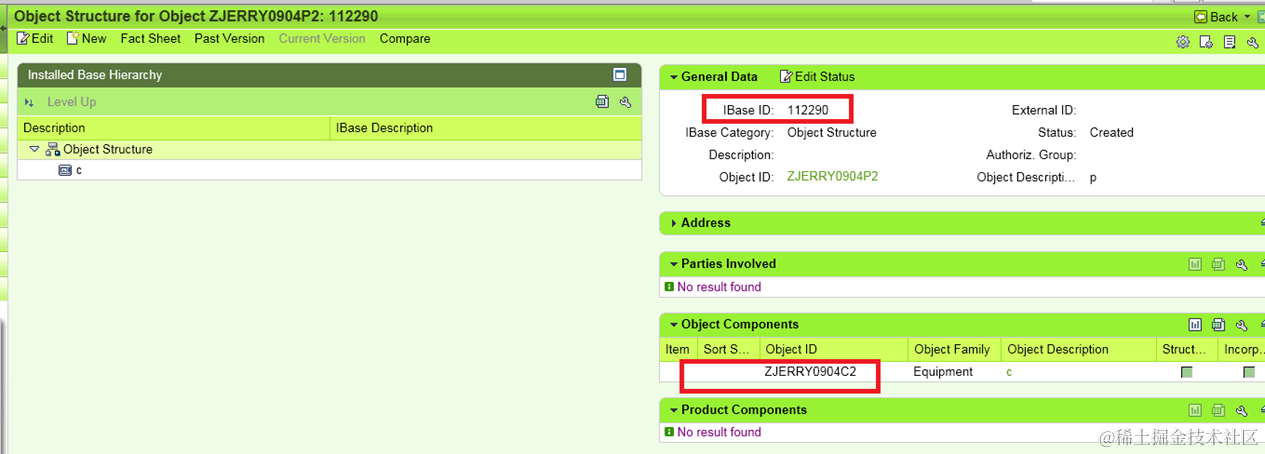Sort by Object ID column header
Viewport: 1265px width, 454px height.
point(834,349)
